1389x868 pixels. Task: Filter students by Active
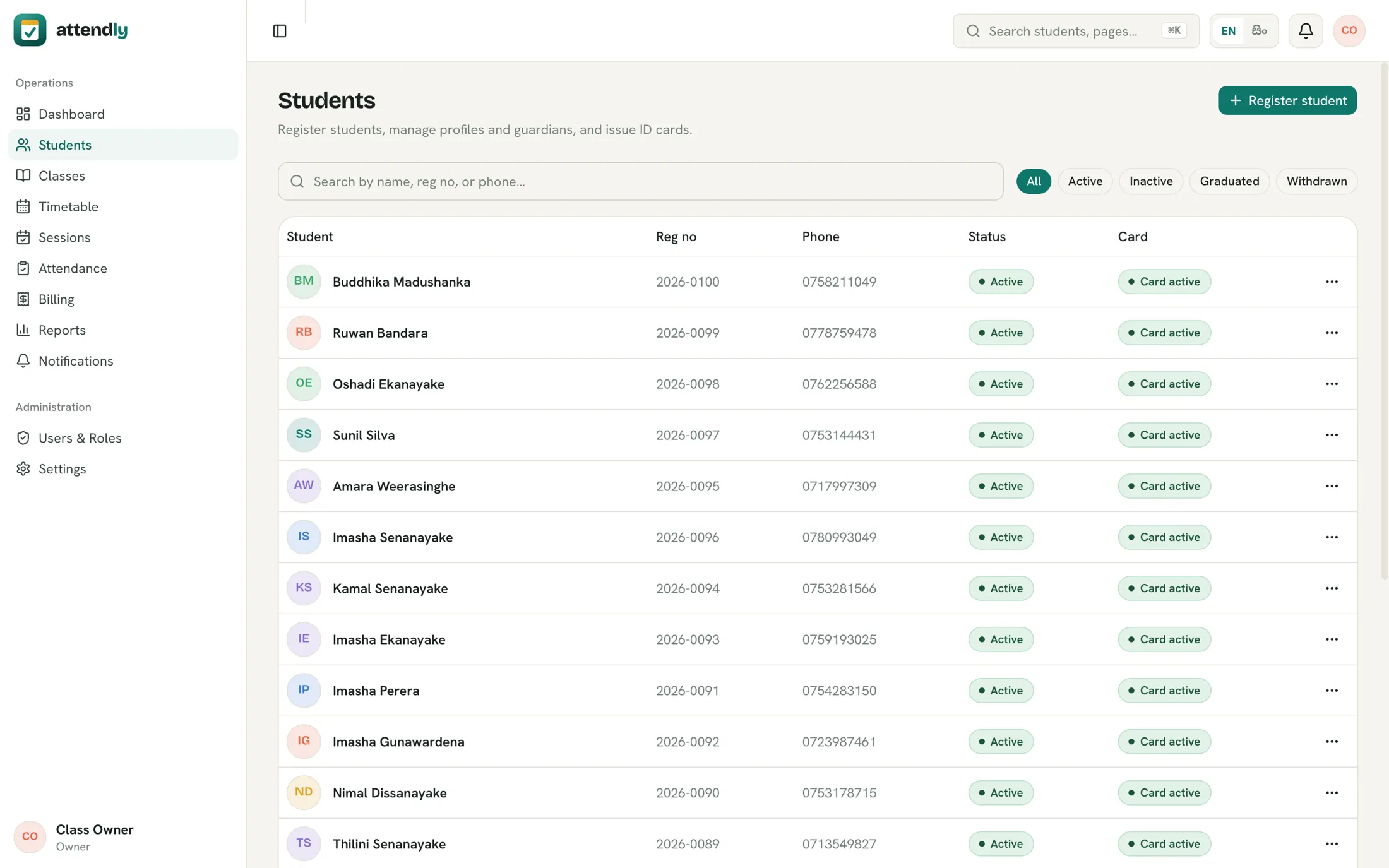coord(1085,181)
